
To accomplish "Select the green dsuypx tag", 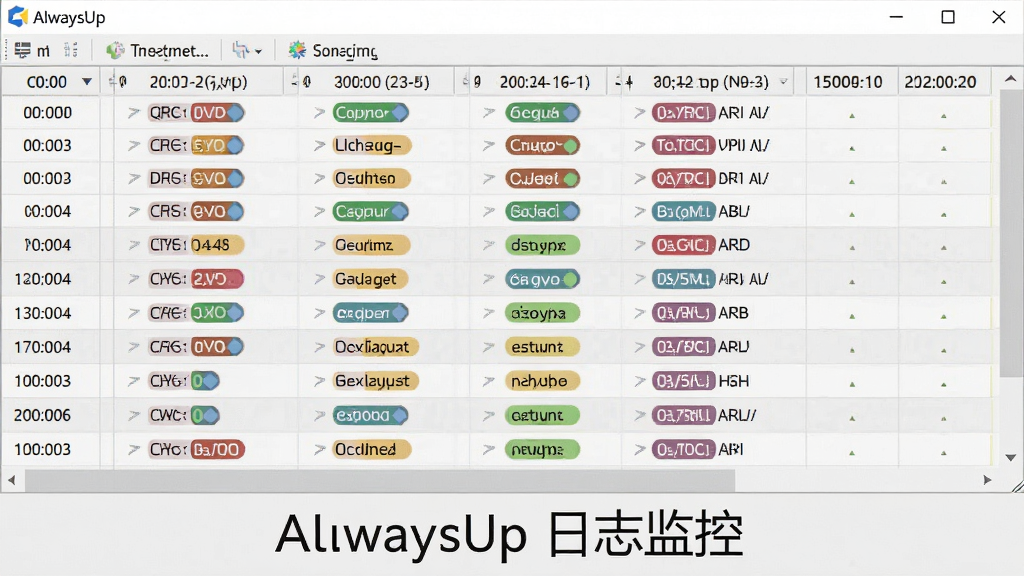I will pos(542,245).
